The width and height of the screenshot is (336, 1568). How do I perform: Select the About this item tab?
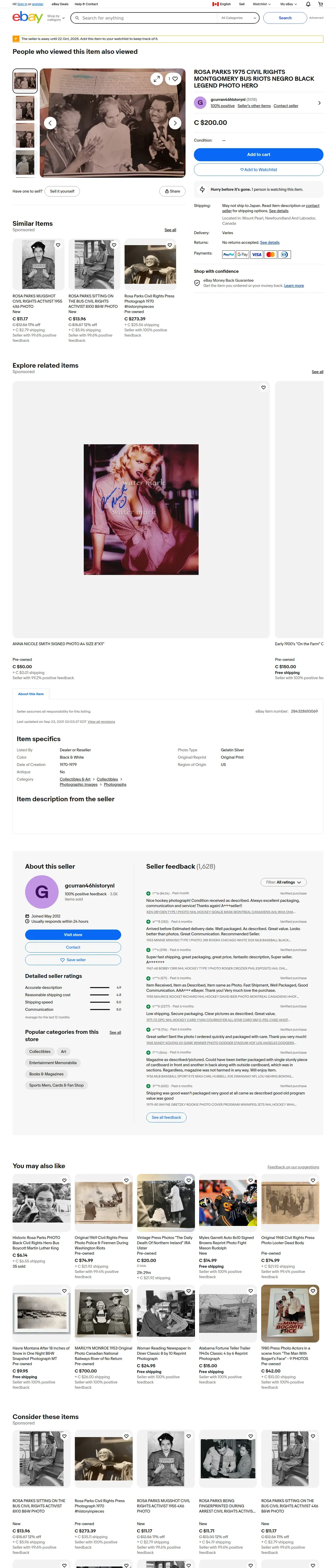(31, 694)
